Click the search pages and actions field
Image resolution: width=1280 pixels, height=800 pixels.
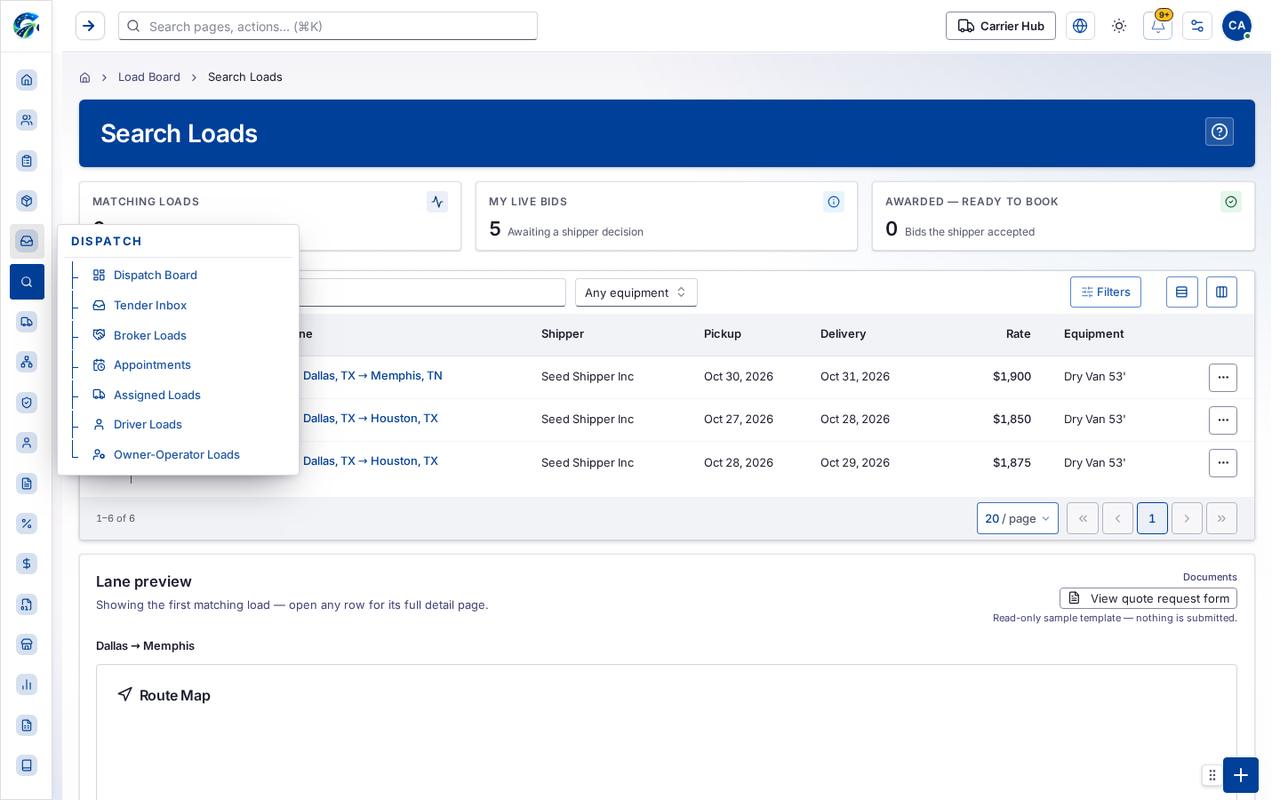(x=328, y=26)
